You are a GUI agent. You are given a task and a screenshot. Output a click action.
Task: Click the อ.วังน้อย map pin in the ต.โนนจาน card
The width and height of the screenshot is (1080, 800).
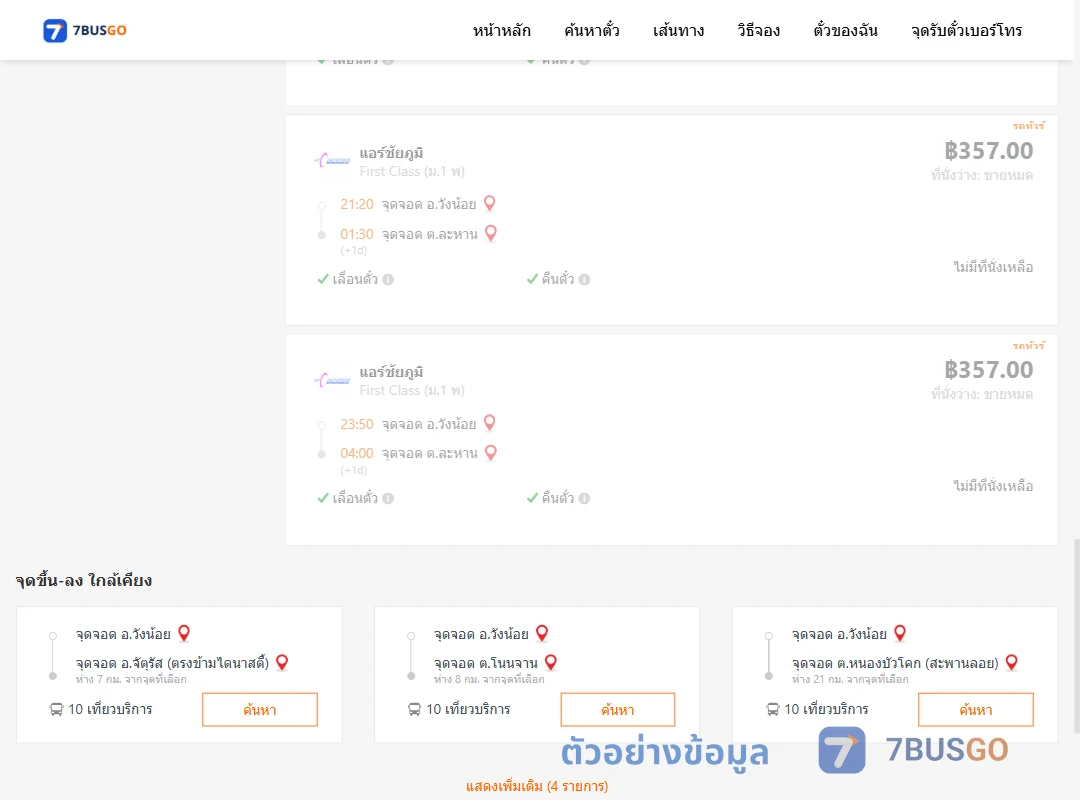tap(542, 633)
